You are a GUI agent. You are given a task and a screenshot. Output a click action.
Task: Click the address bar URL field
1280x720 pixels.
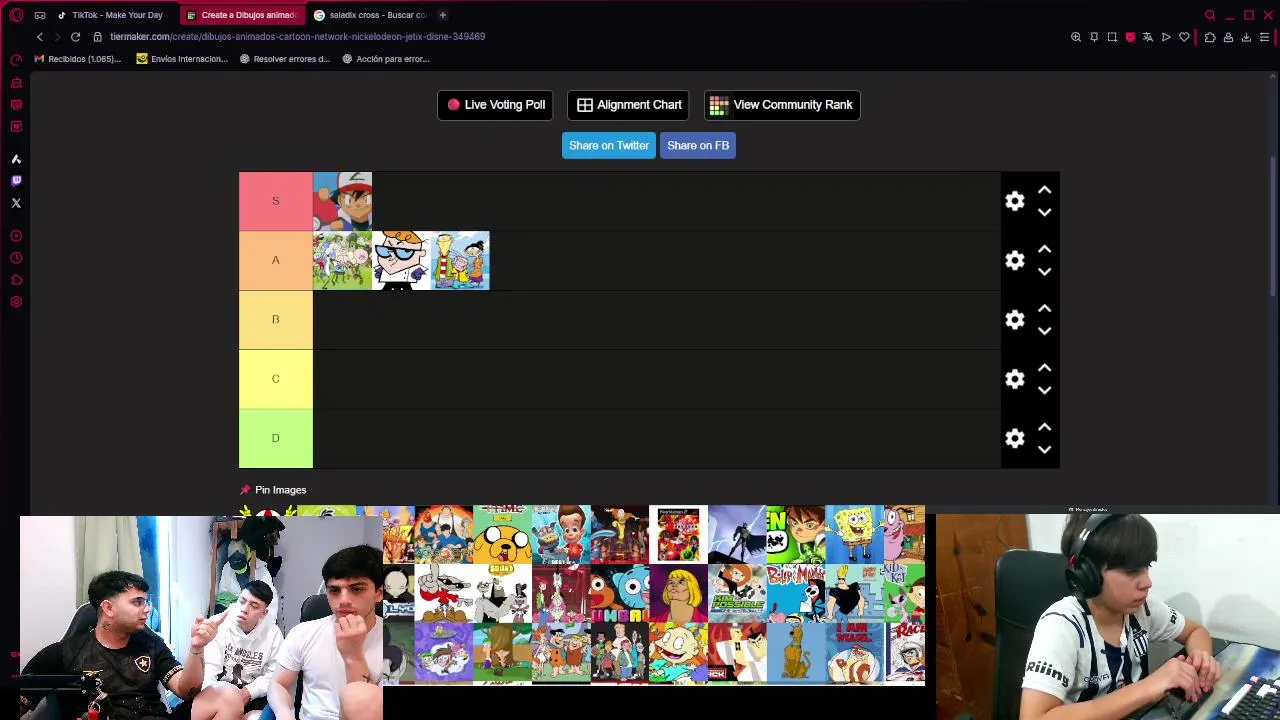click(x=297, y=37)
